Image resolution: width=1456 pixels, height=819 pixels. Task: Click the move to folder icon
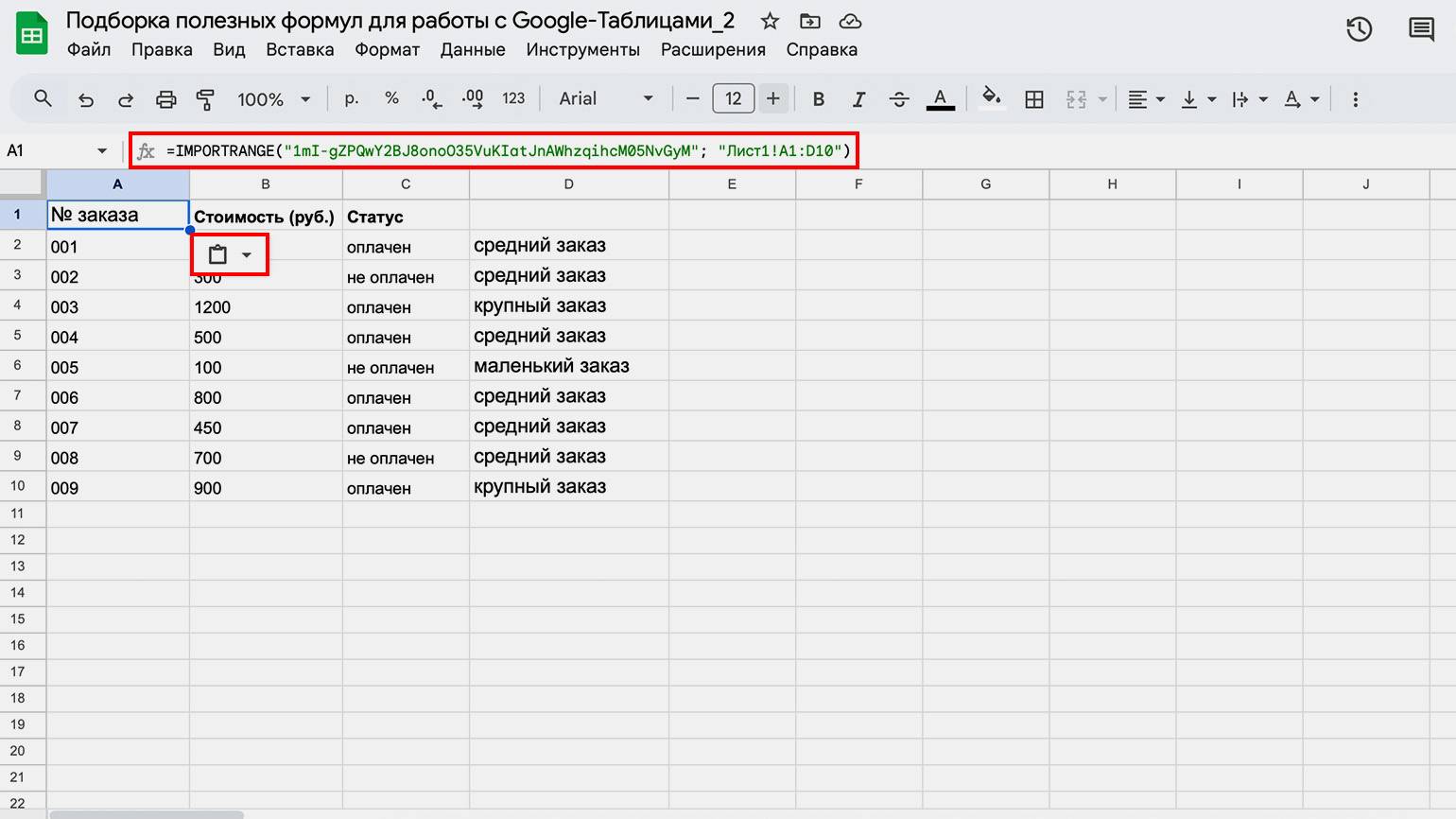pos(810,21)
